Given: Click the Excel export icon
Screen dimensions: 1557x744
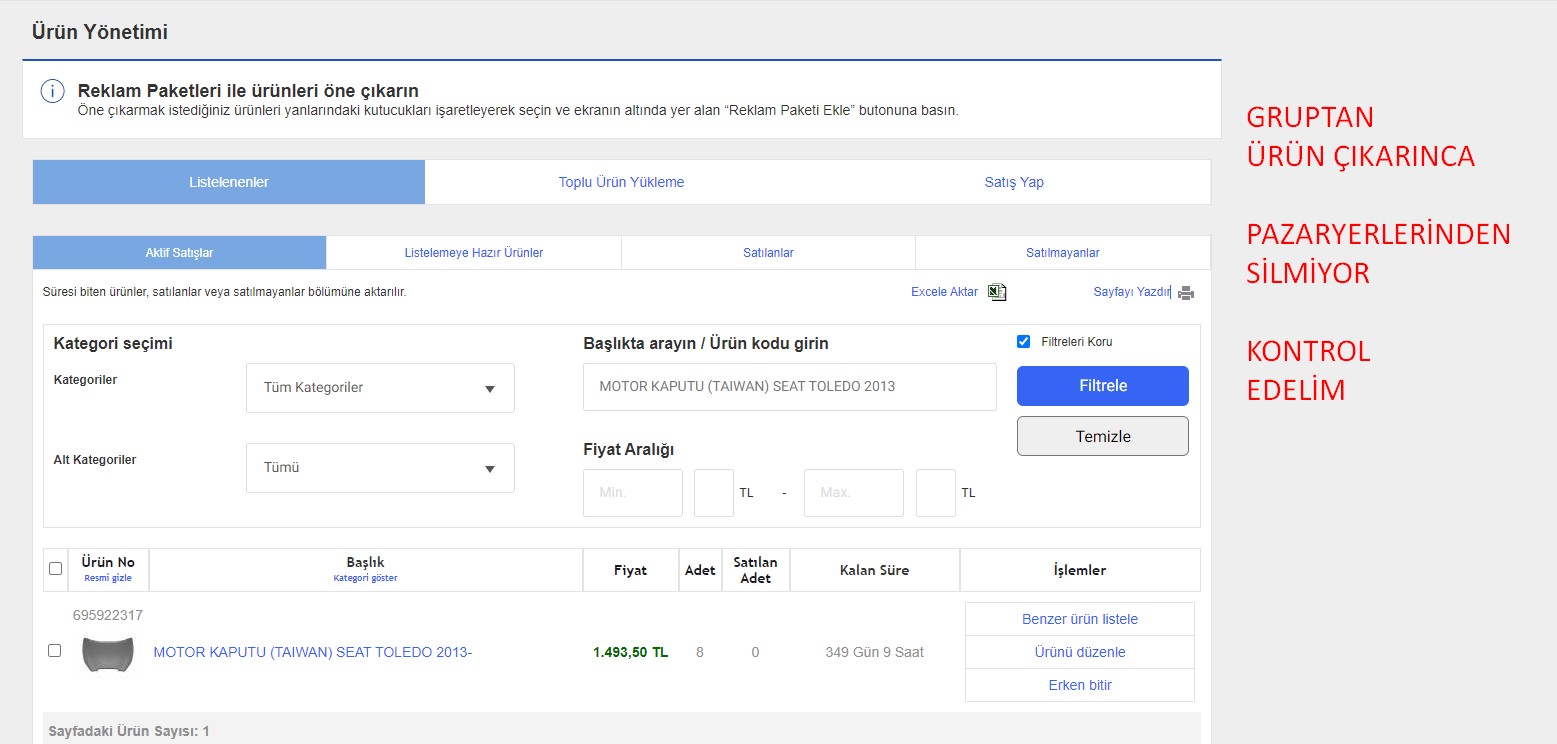Looking at the screenshot, I should [996, 292].
